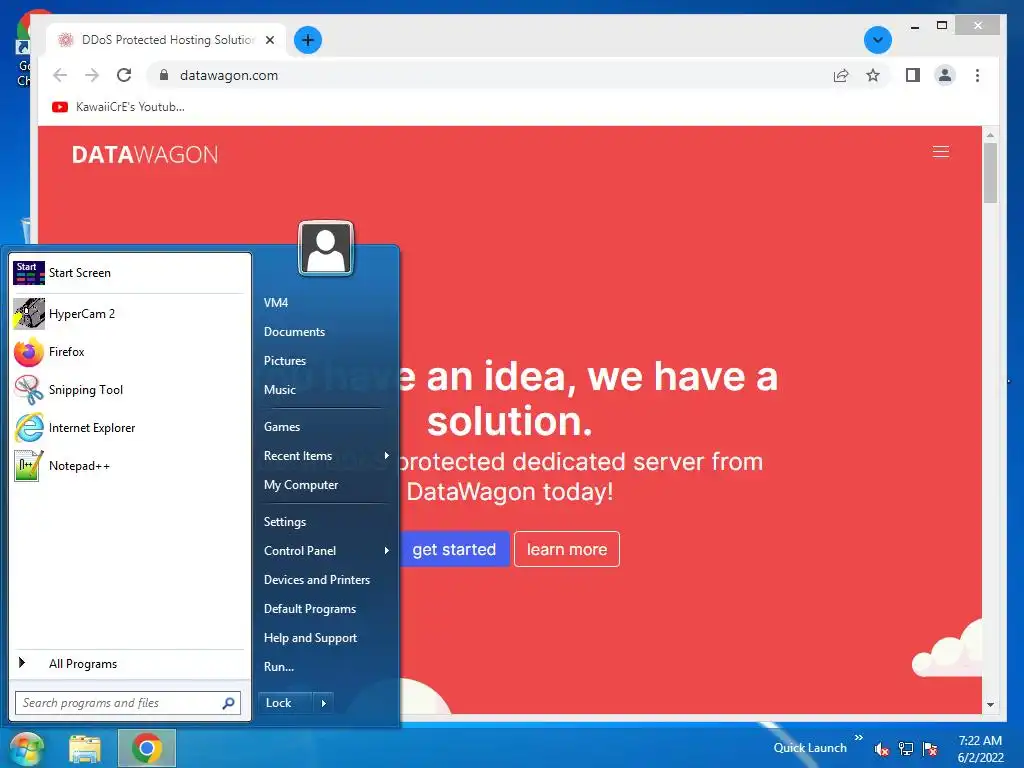This screenshot has height=768, width=1024.
Task: Toggle Chrome side panel
Action: point(913,76)
